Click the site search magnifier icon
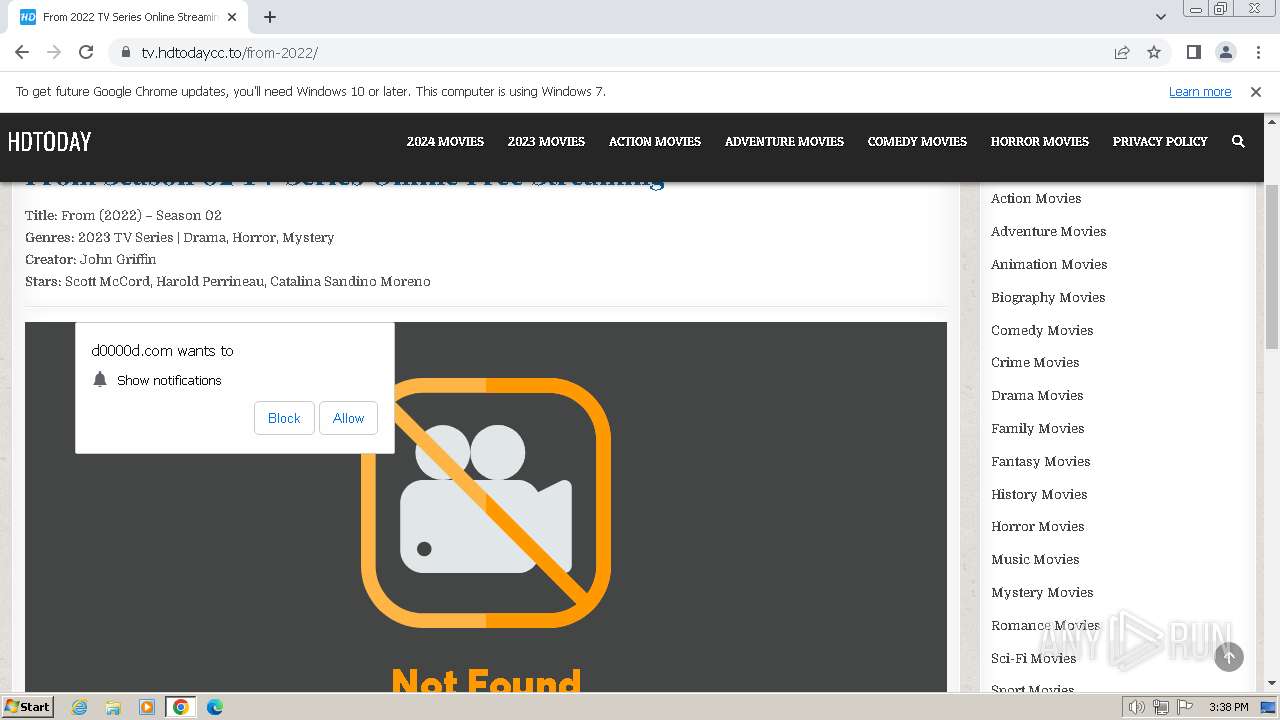This screenshot has height=720, width=1280. 1238,141
